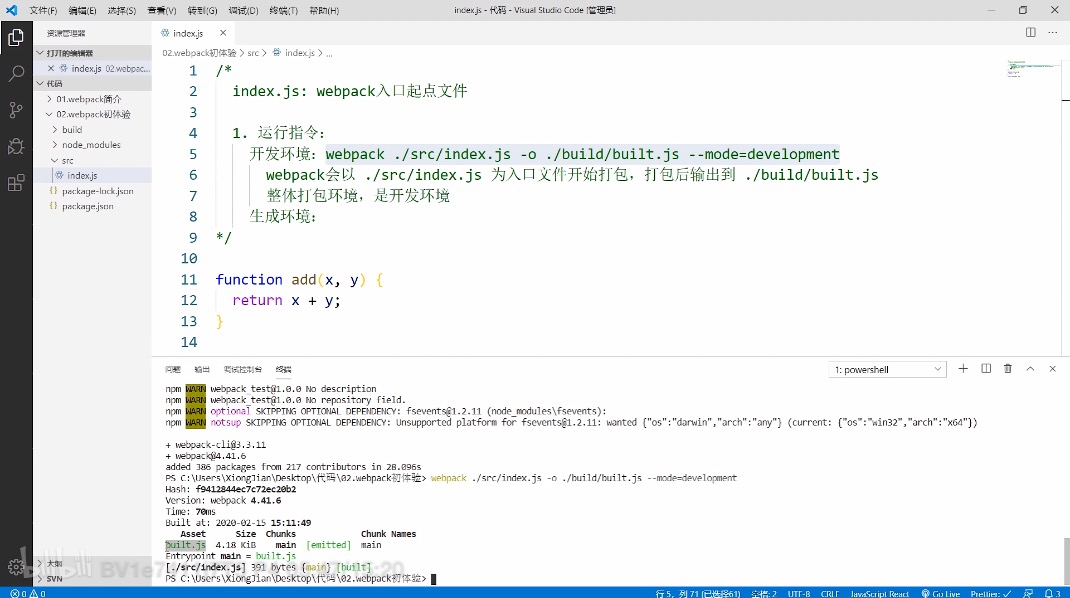This screenshot has width=1070, height=598.
Task: Open the Search view in activity bar
Action: click(x=16, y=73)
